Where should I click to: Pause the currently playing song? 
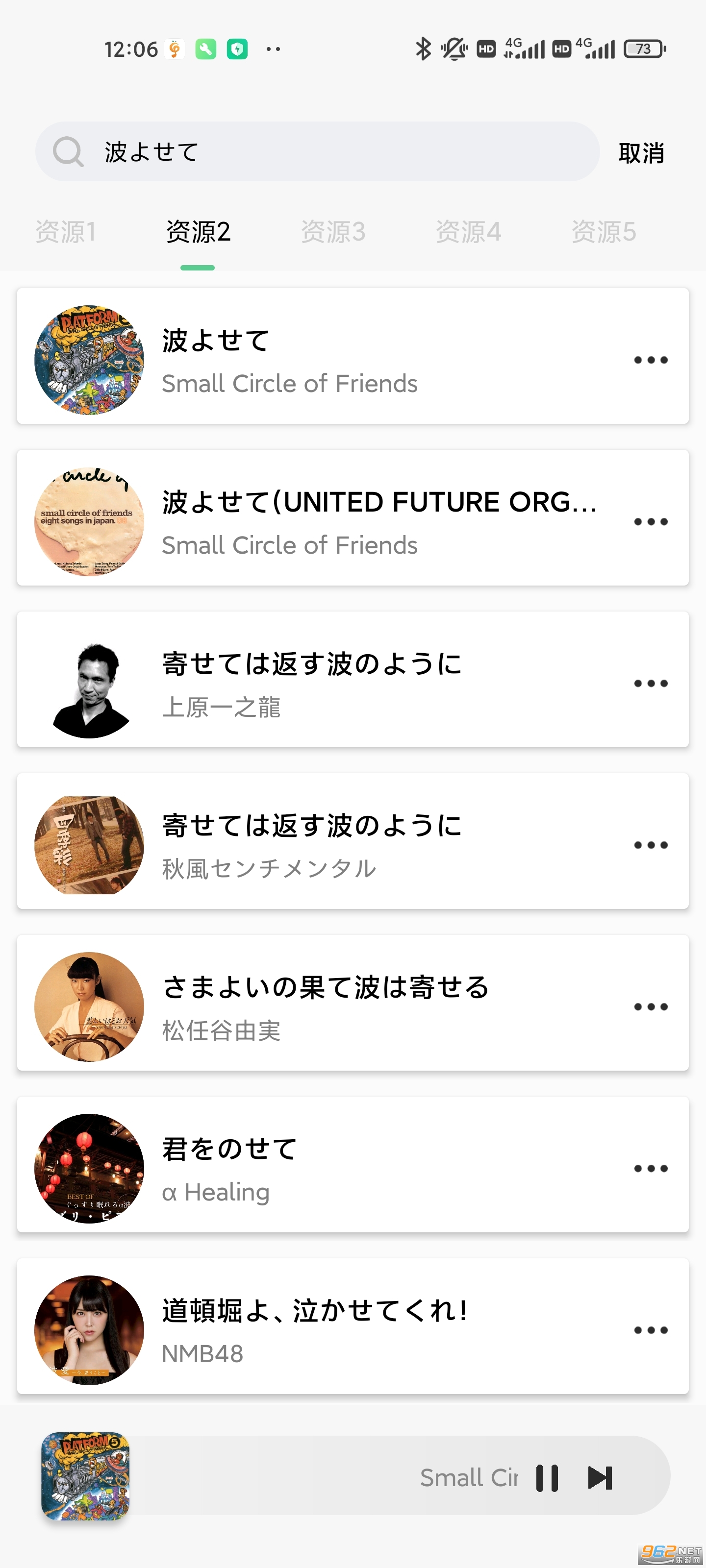(x=546, y=1477)
